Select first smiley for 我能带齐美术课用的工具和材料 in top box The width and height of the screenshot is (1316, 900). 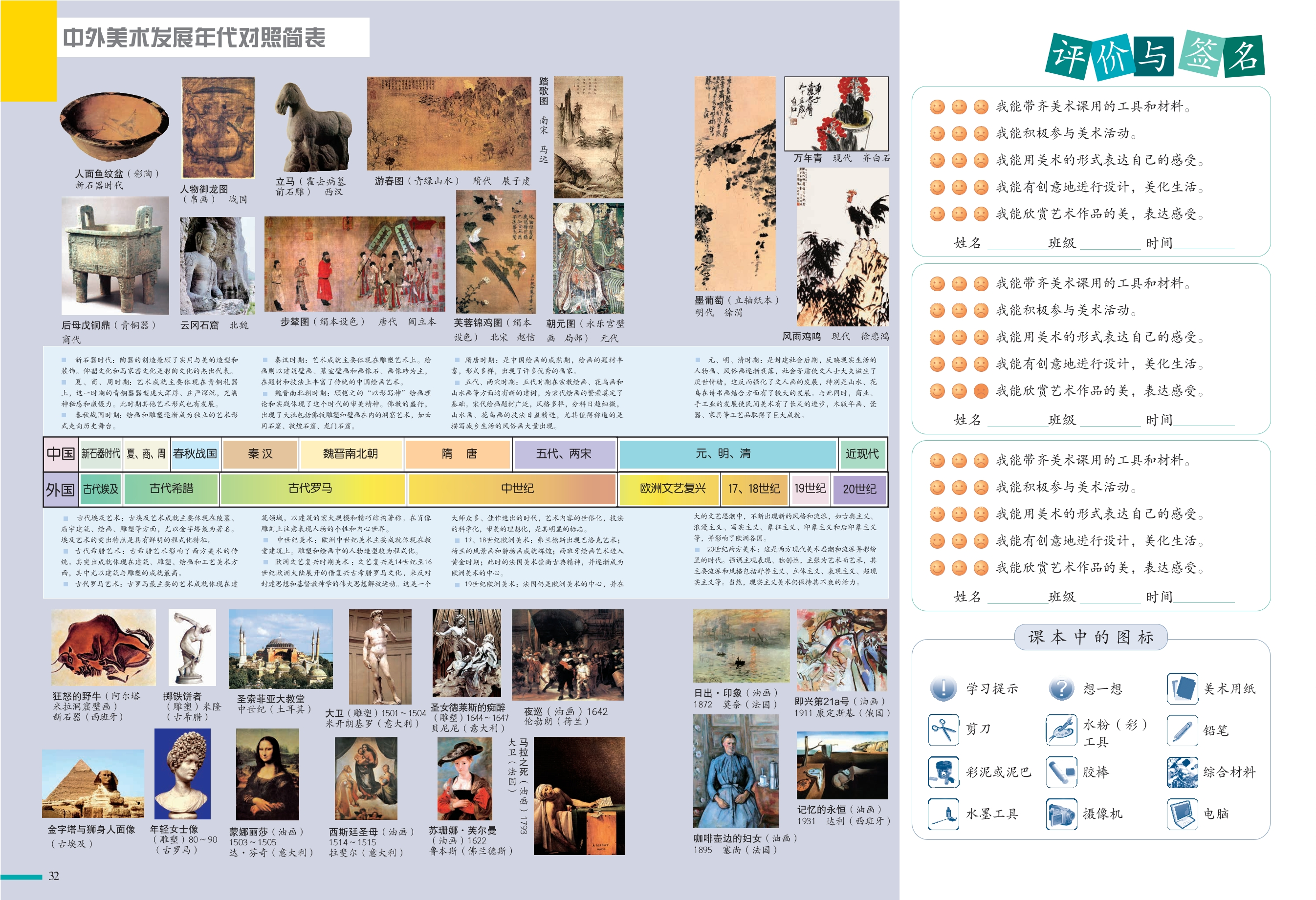coord(937,107)
